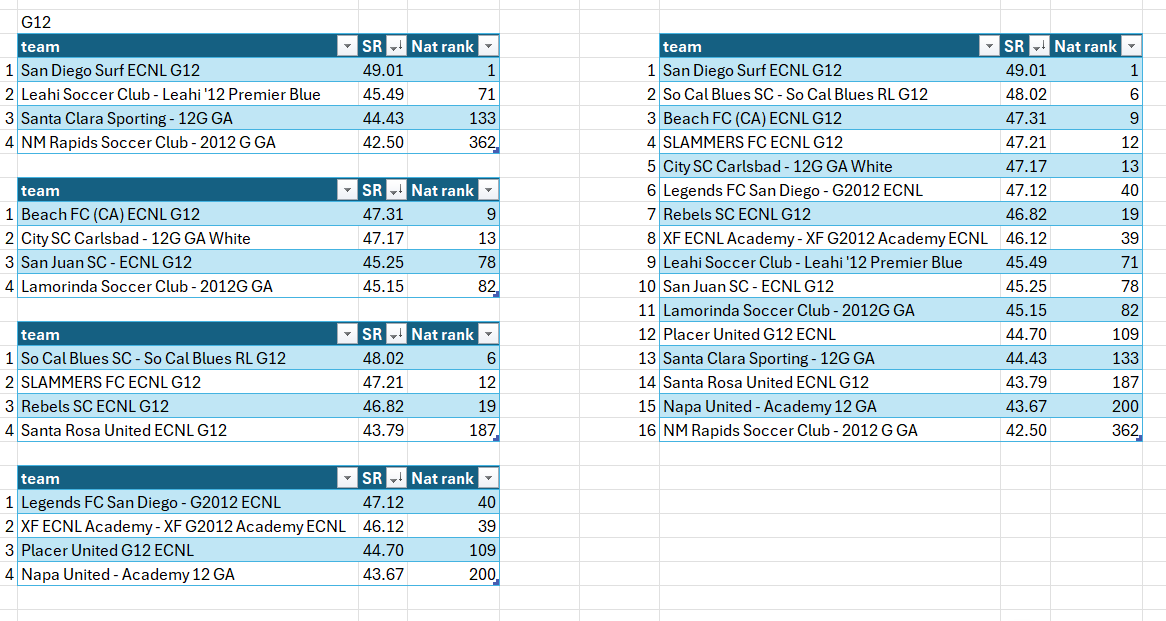Select Lamorinda Soccer Club cell in four-team table
The image size is (1166, 621).
pyautogui.click(x=146, y=286)
